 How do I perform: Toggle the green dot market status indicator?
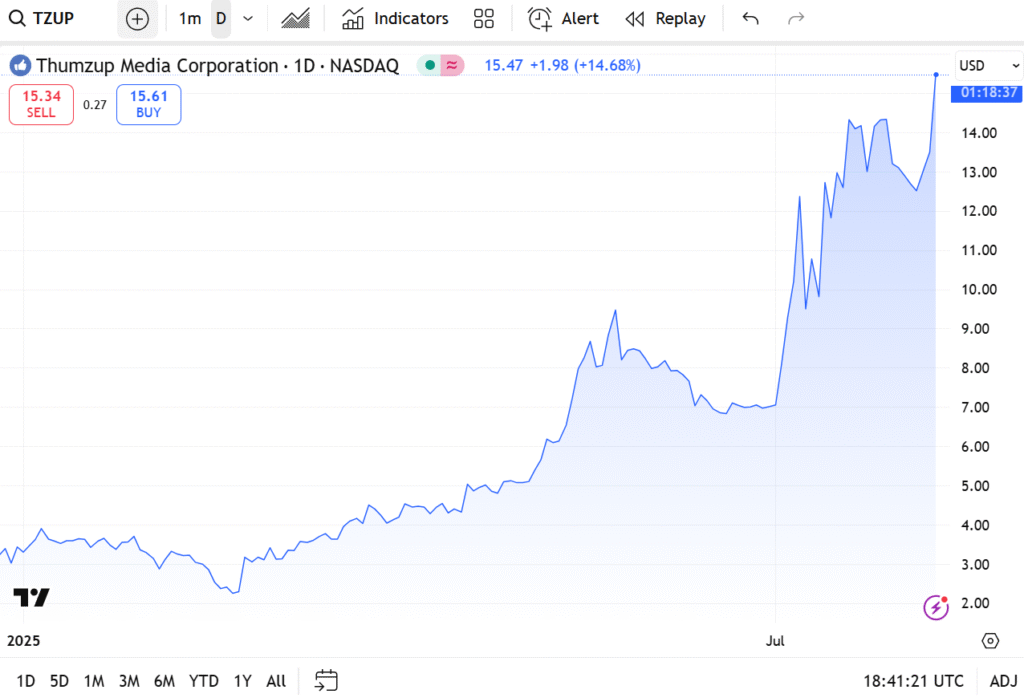[x=429, y=66]
